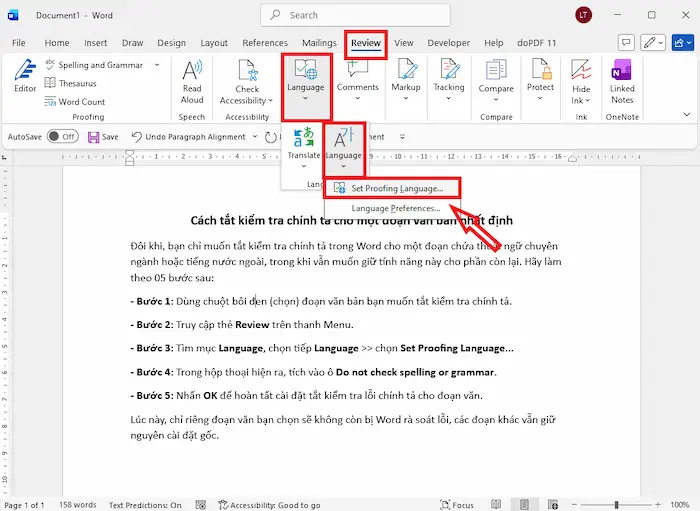
Task: Open the Mailings ribbon tab
Action: [x=319, y=43]
